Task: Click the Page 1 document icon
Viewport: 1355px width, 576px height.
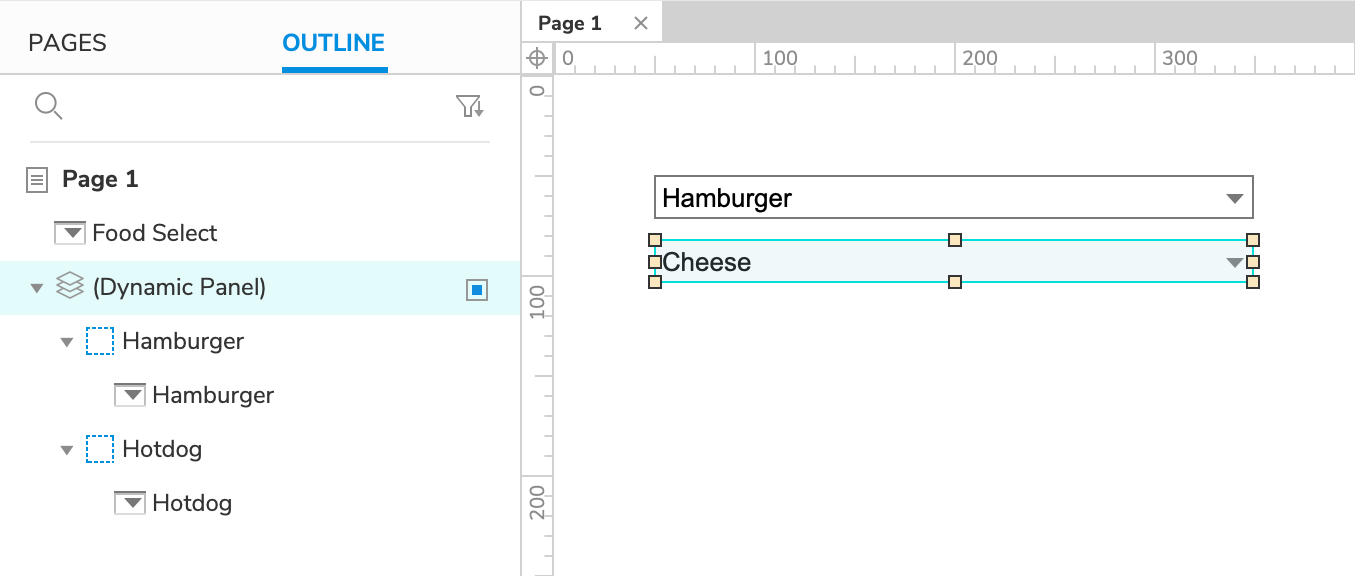Action: pos(37,180)
